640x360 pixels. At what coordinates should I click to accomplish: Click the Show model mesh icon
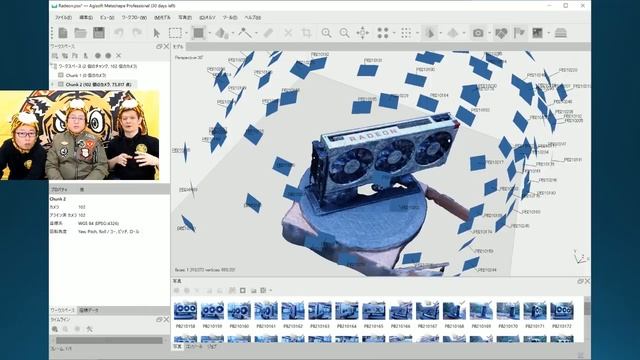[x=429, y=33]
